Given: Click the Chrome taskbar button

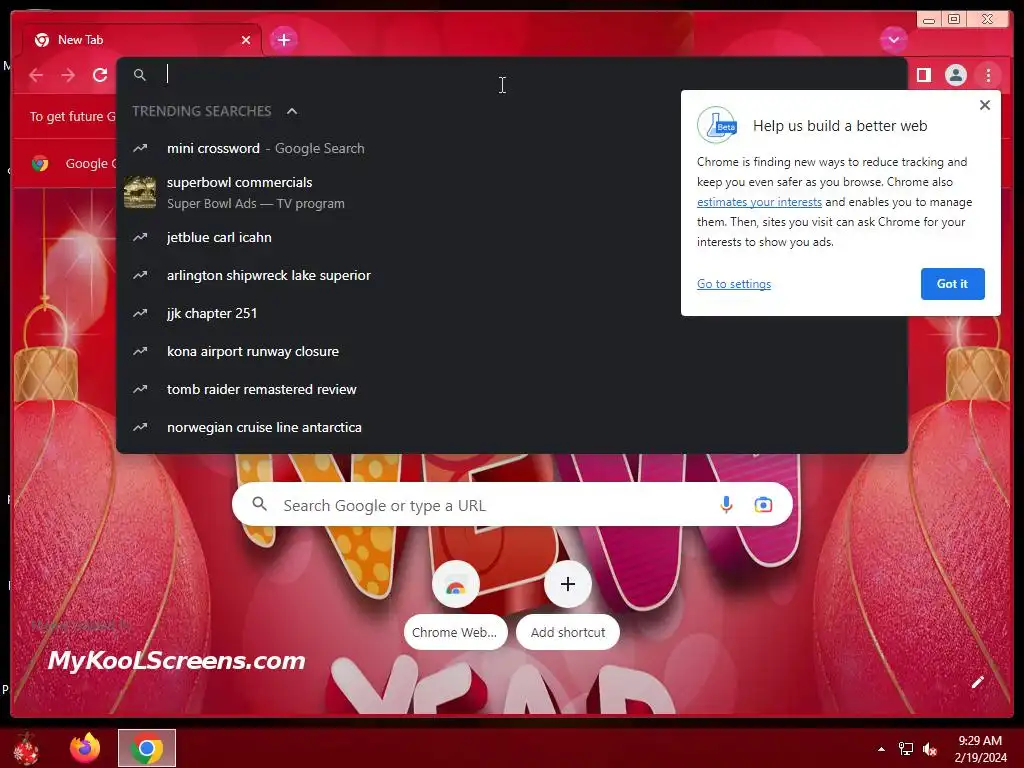Looking at the screenshot, I should click(147, 748).
